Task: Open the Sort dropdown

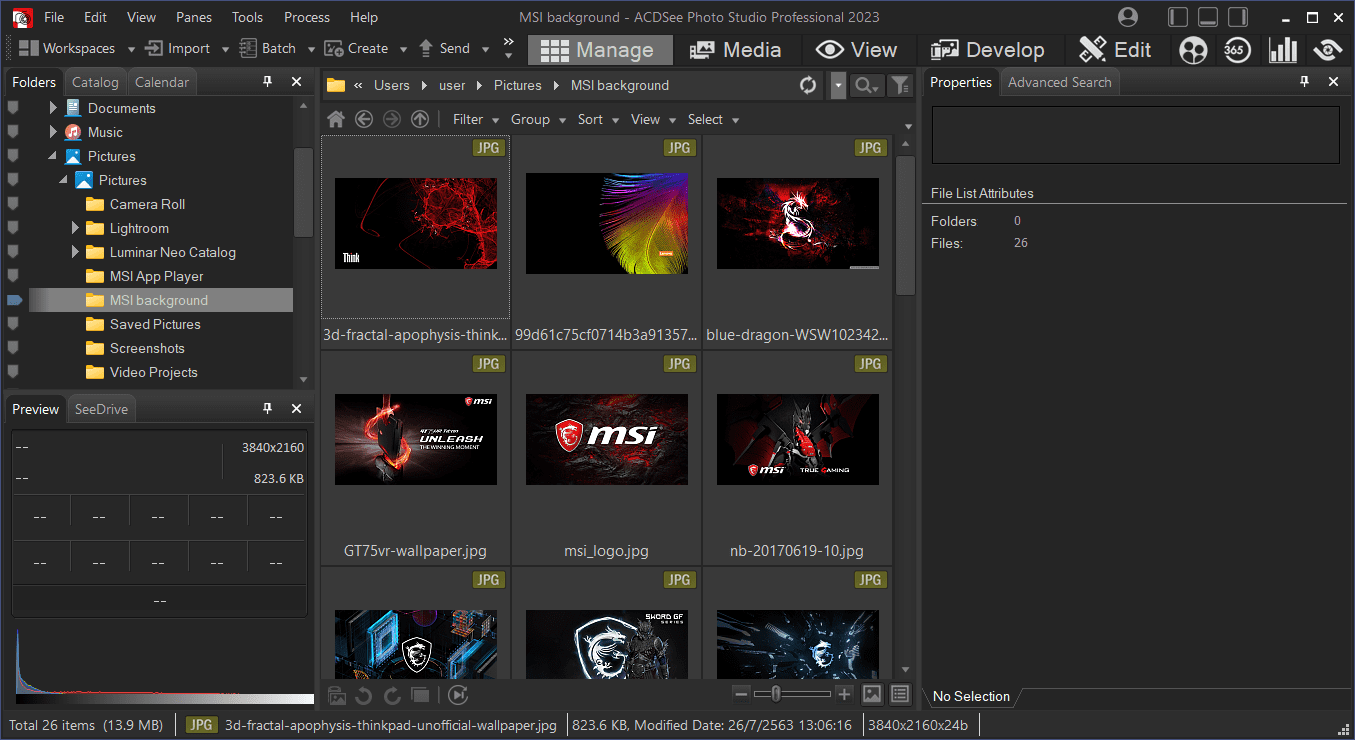Action: [x=598, y=119]
